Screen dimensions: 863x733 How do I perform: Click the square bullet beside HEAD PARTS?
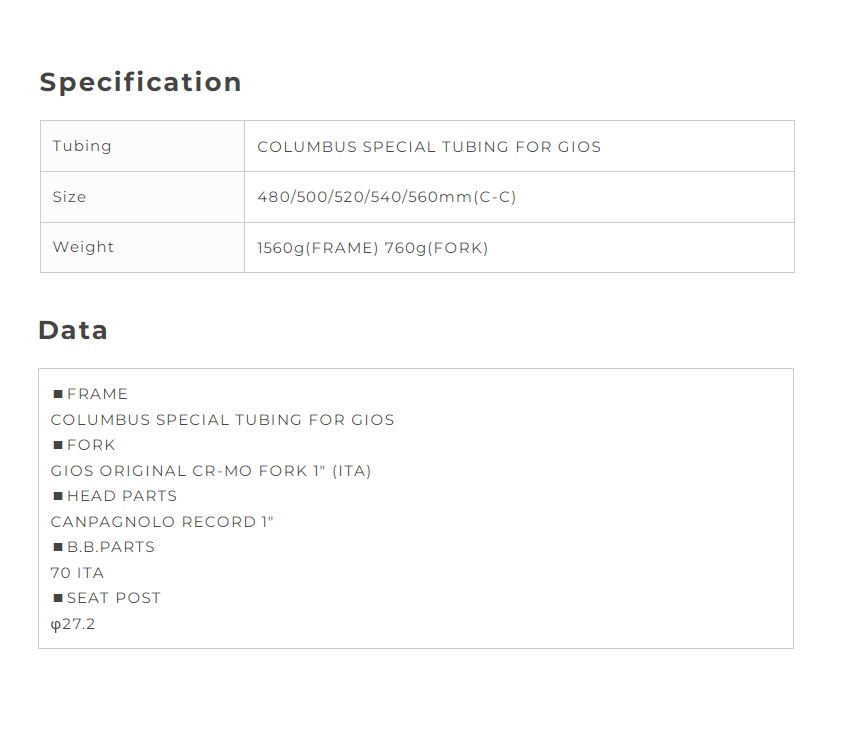coord(58,496)
